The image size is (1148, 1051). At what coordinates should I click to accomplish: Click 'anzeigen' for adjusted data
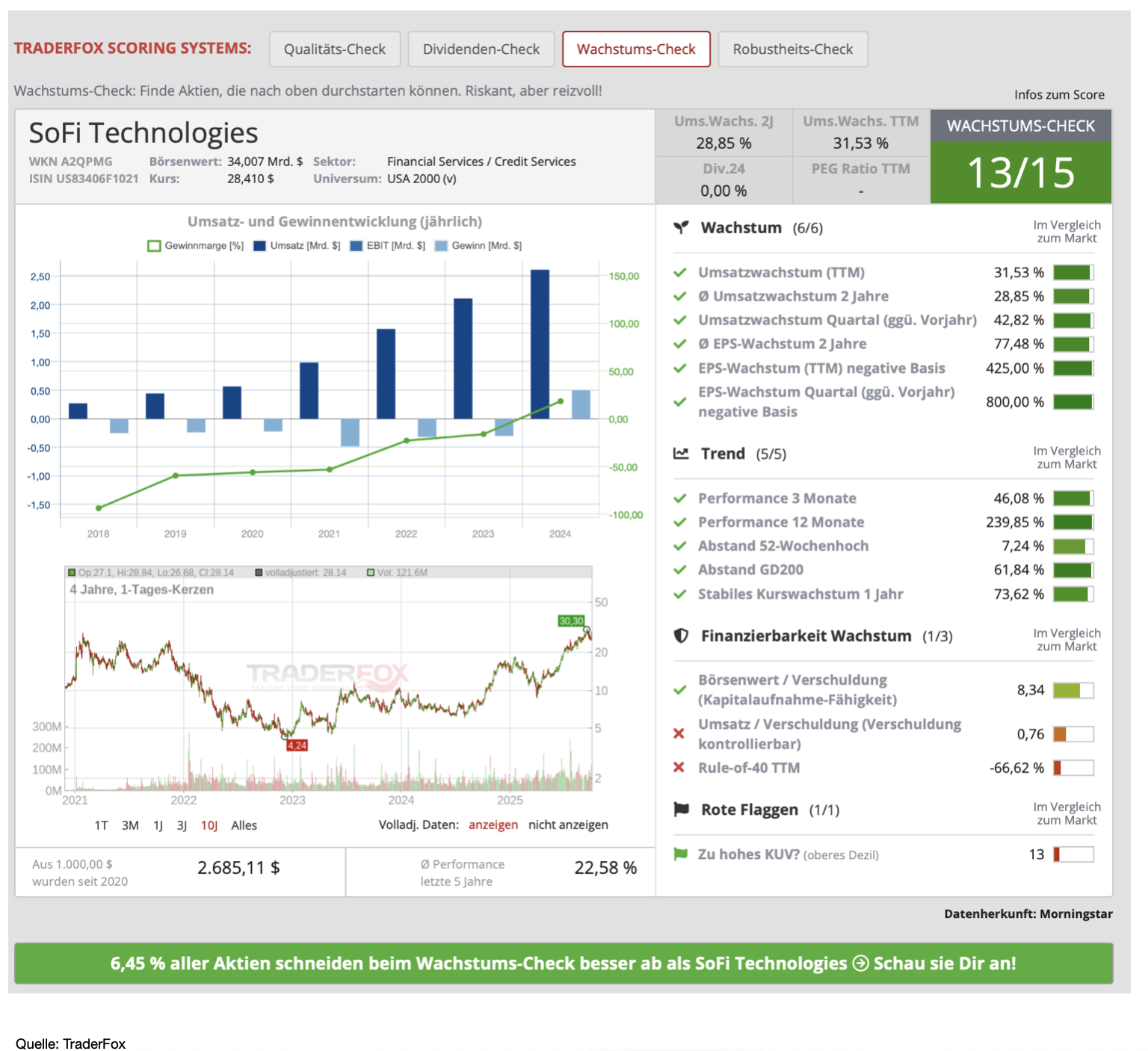pos(493,825)
